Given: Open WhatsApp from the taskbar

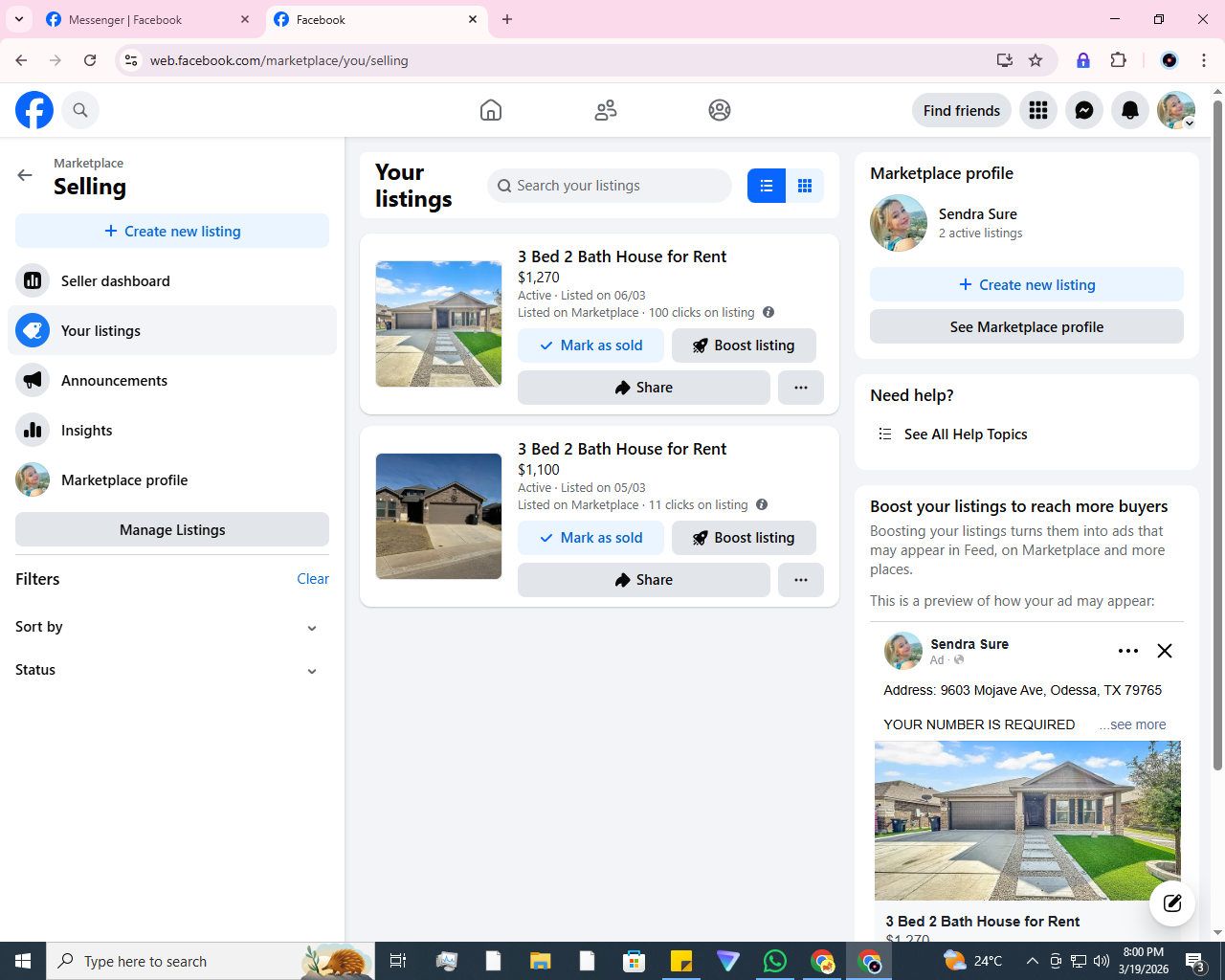Looking at the screenshot, I should [775, 961].
